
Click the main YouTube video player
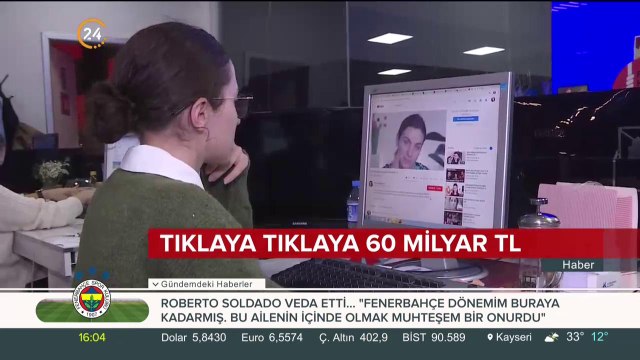(x=409, y=140)
